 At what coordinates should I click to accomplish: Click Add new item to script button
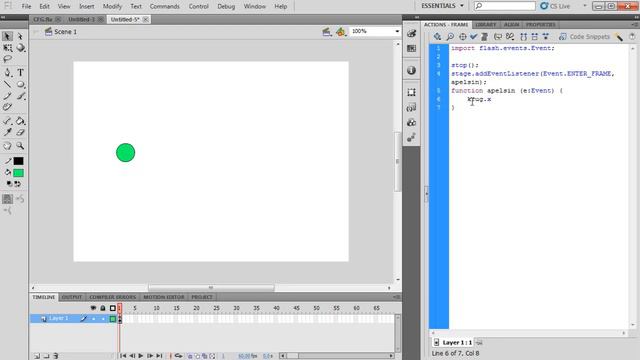437,37
